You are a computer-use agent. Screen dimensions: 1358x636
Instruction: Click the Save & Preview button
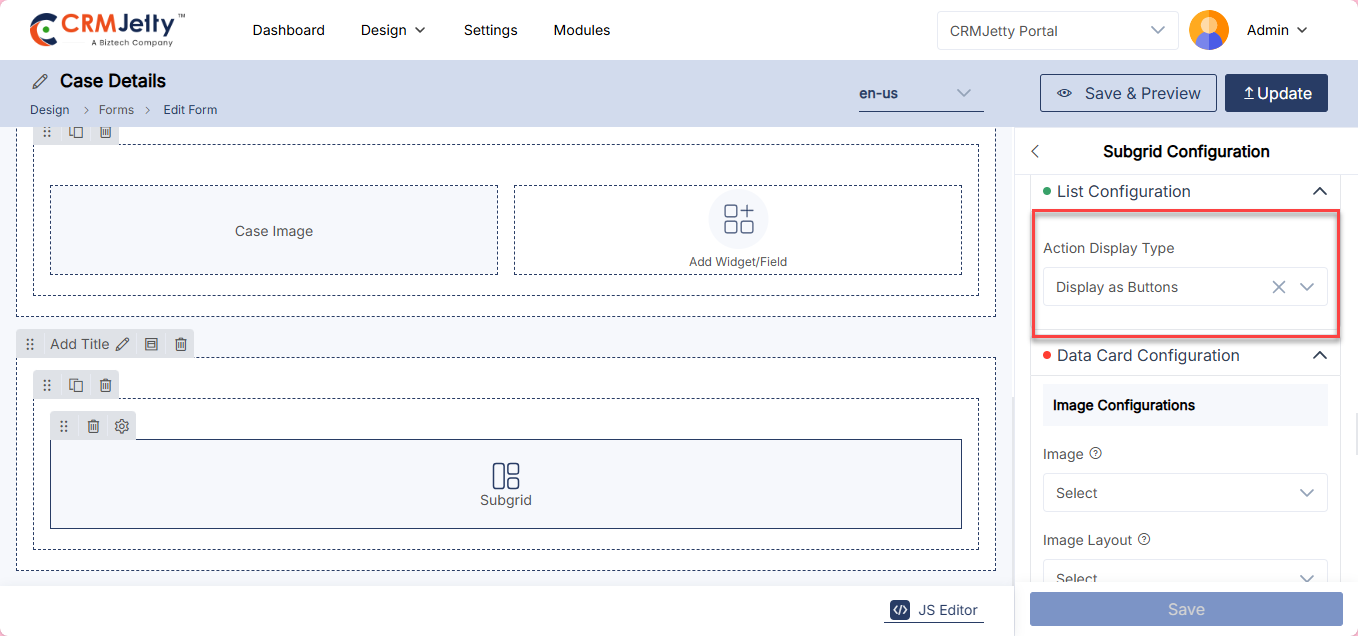point(1128,93)
